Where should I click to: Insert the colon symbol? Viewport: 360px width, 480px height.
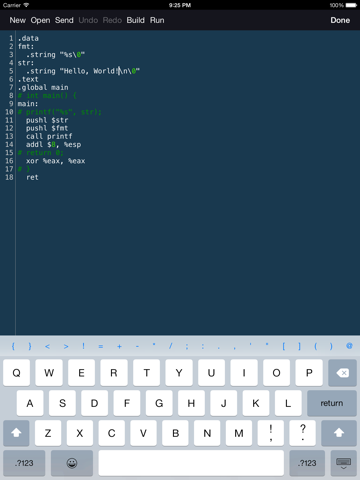[x=203, y=347]
